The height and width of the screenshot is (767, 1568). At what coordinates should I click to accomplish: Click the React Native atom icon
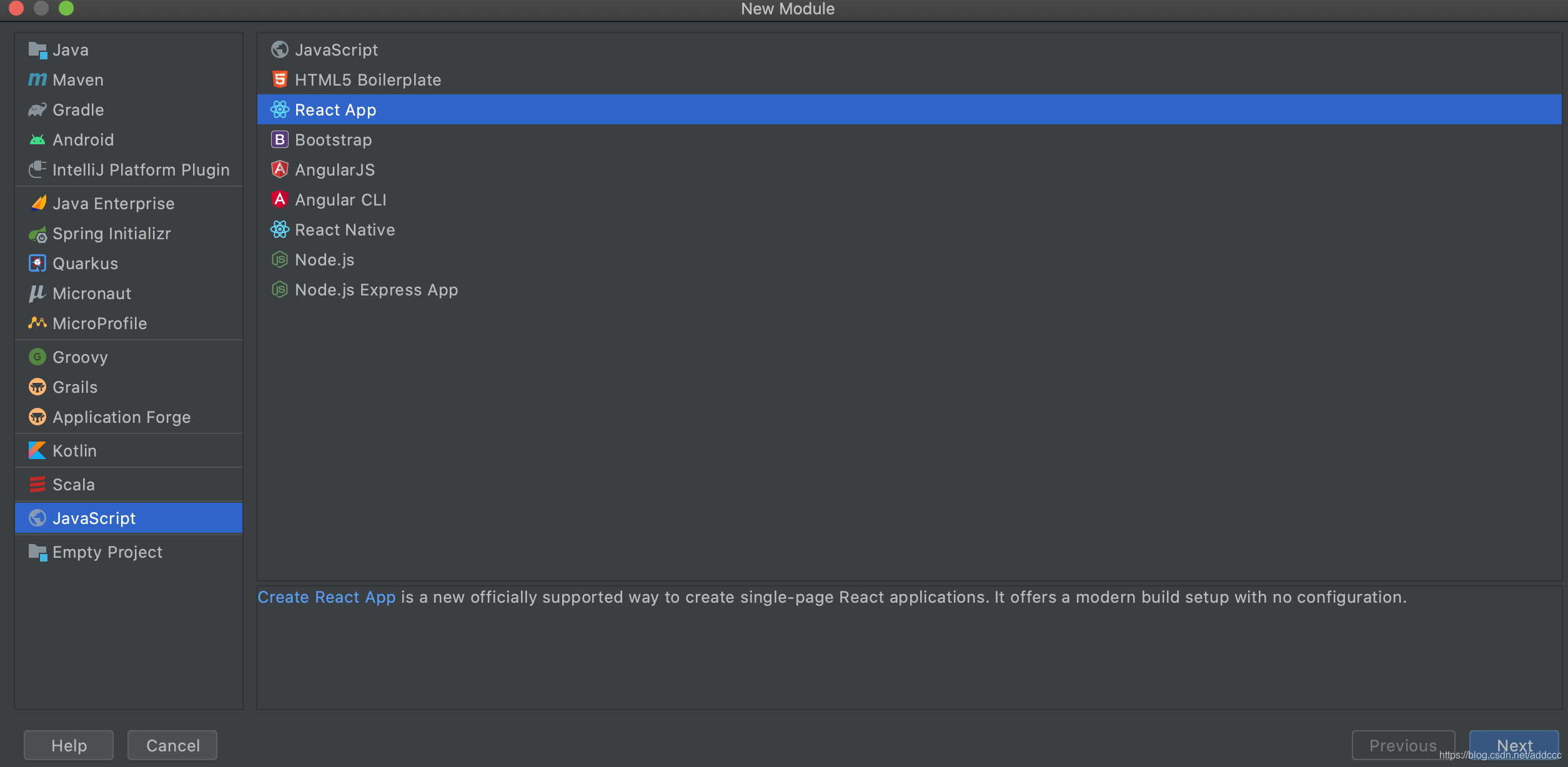pyautogui.click(x=280, y=229)
